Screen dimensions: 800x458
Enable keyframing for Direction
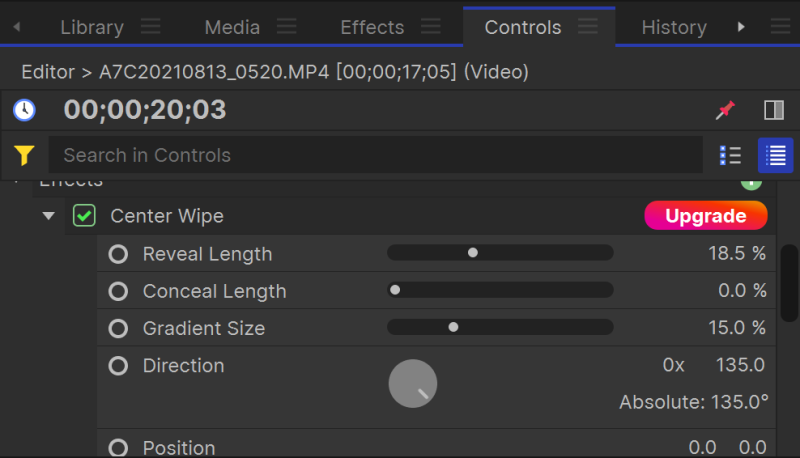(x=118, y=366)
